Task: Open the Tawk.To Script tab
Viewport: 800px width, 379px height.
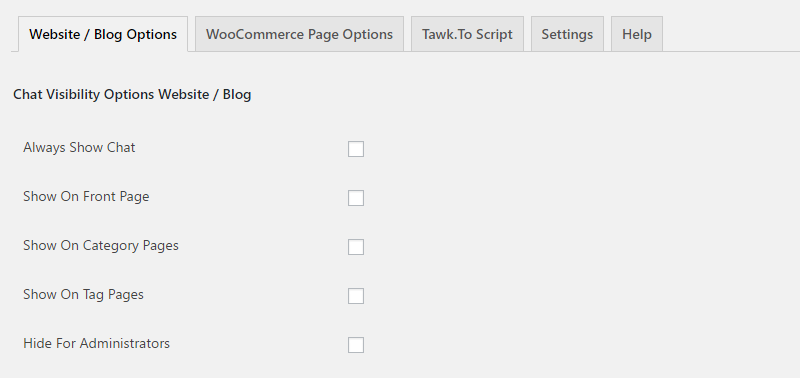Action: [x=467, y=34]
